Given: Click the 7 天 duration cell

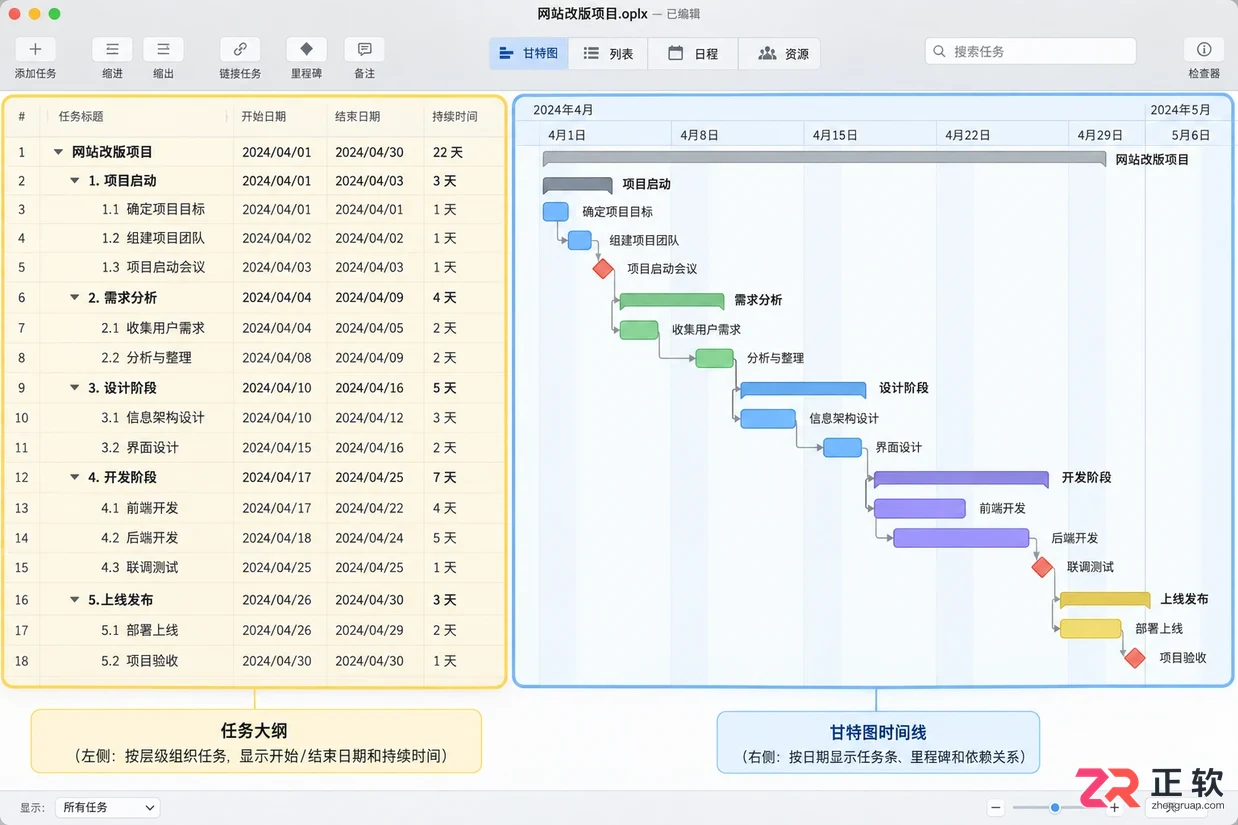Looking at the screenshot, I should 444,478.
